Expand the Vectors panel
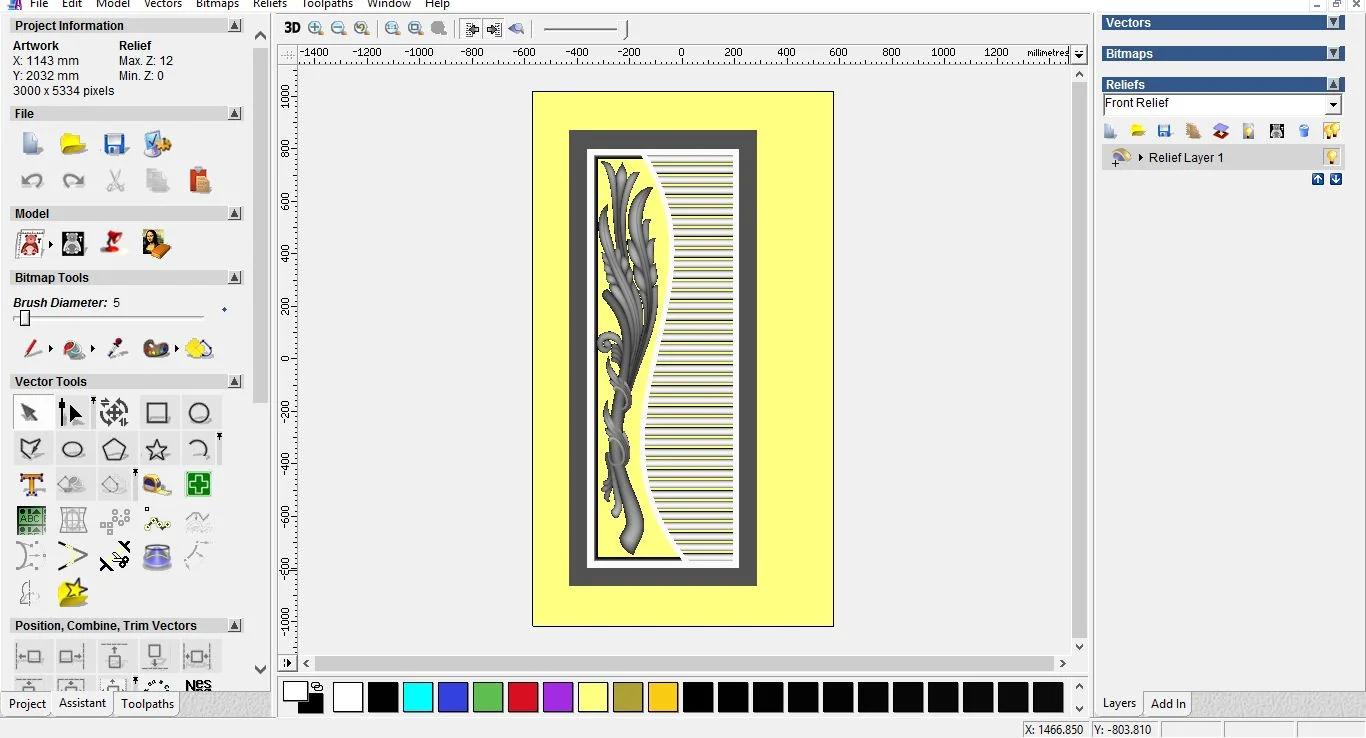The image size is (1366, 738). click(x=1333, y=23)
